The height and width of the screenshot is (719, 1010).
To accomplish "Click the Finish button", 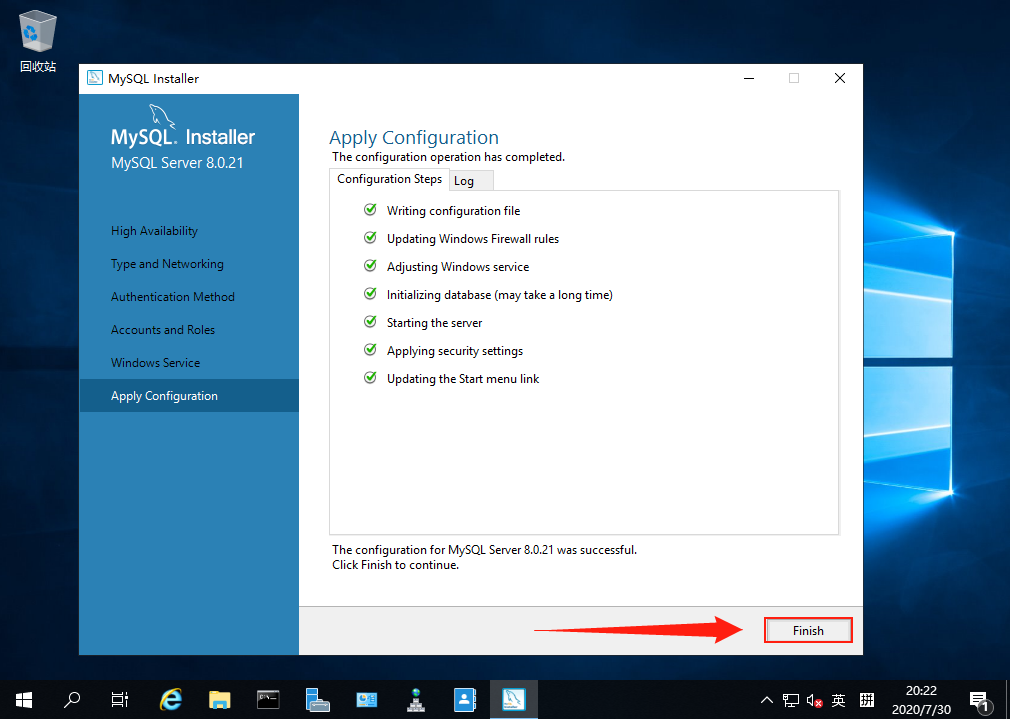I will click(x=807, y=630).
